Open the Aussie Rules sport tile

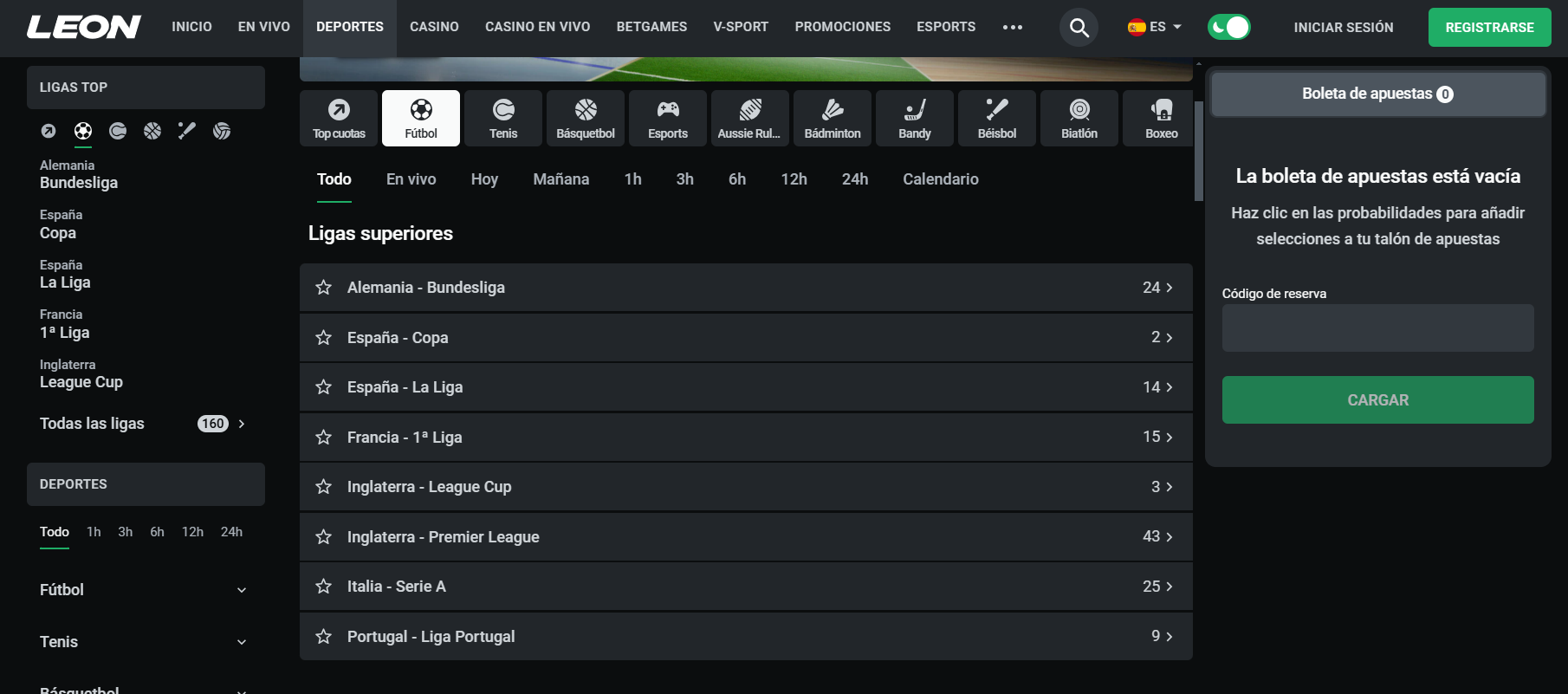pos(750,118)
